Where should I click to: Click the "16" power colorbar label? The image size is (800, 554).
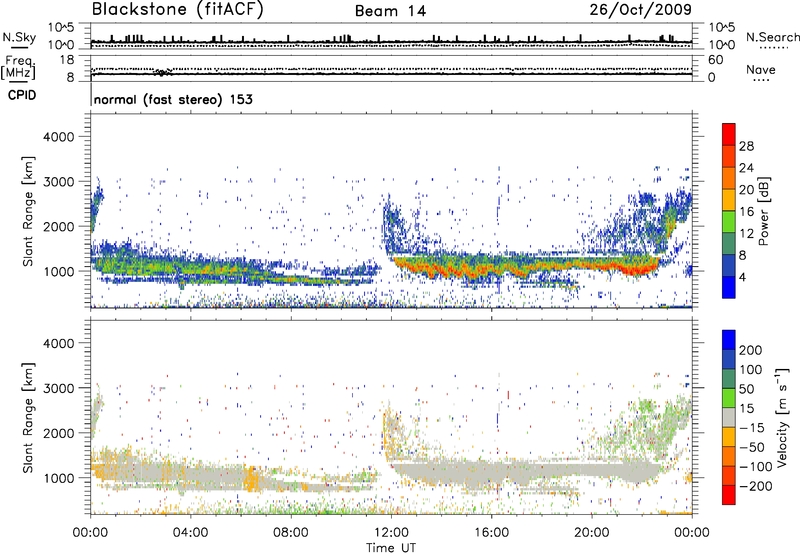click(746, 212)
